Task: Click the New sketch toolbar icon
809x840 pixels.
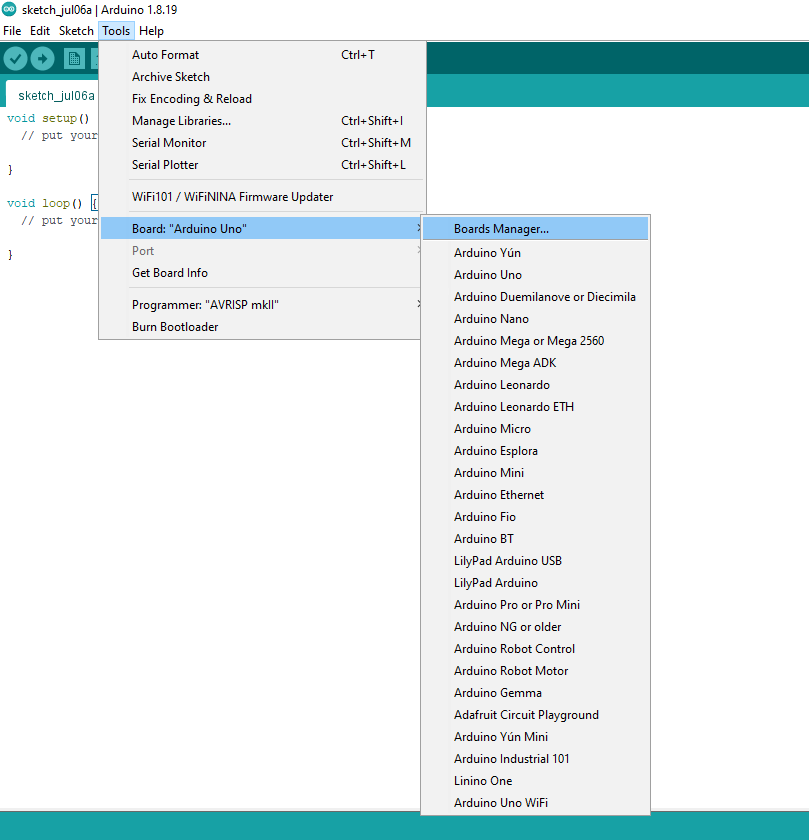Action: [x=74, y=58]
